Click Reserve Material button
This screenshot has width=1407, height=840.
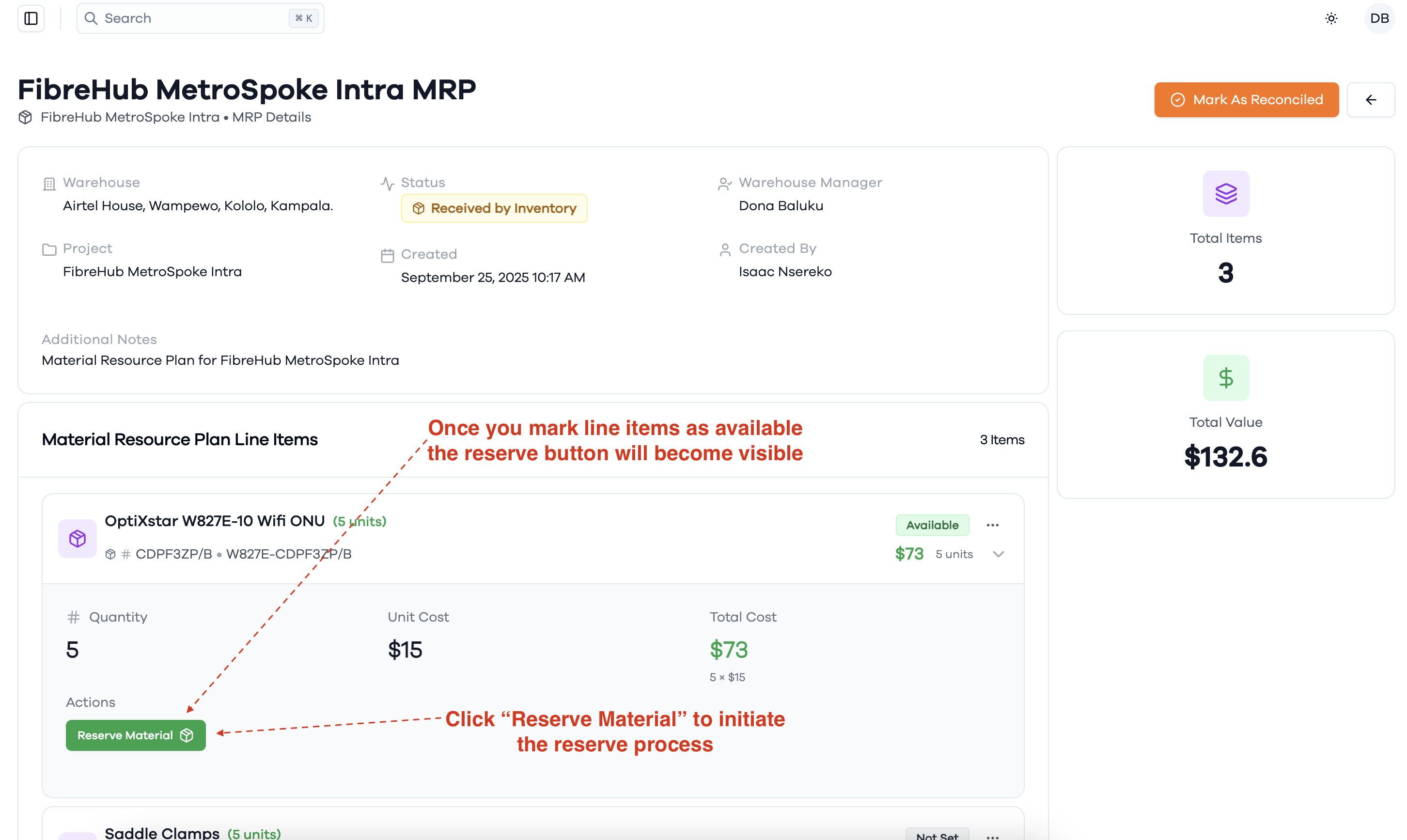[136, 735]
